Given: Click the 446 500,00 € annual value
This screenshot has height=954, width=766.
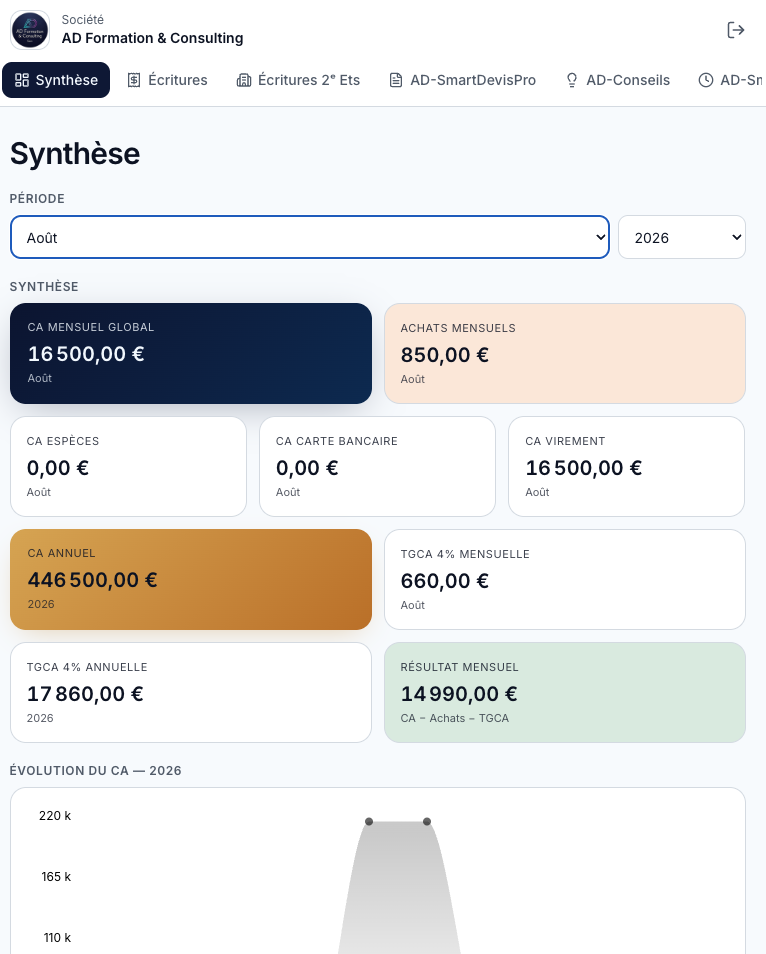Looking at the screenshot, I should [x=92, y=580].
